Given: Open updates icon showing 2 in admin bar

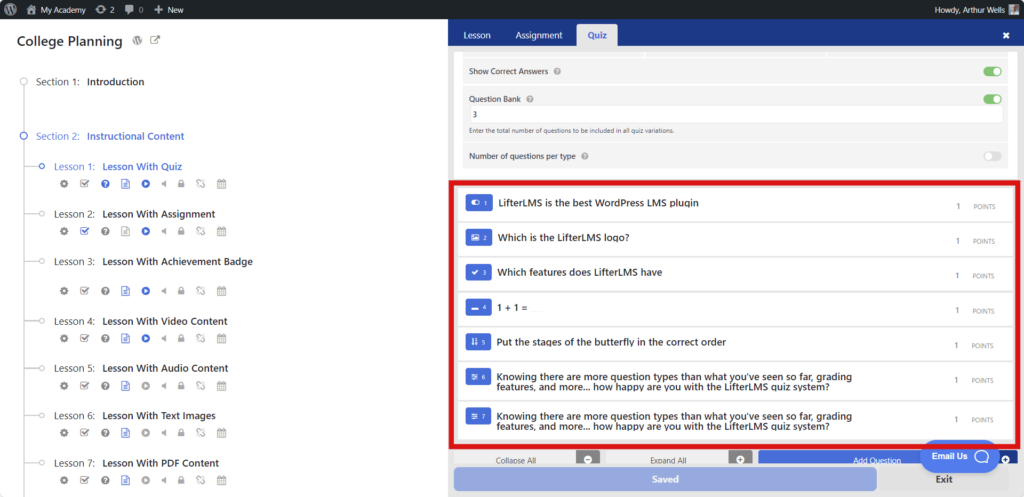Looking at the screenshot, I should (x=104, y=10).
